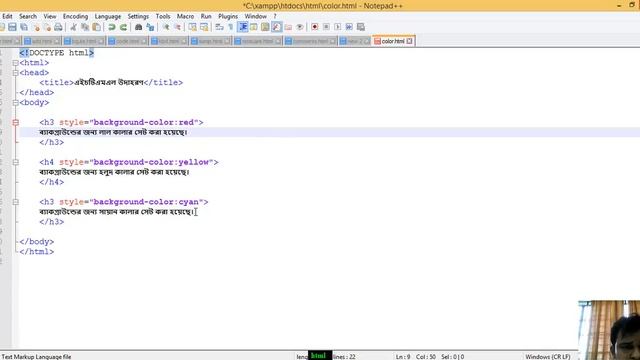
Task: Toggle the Monitoring eye icon
Action: [300, 27]
